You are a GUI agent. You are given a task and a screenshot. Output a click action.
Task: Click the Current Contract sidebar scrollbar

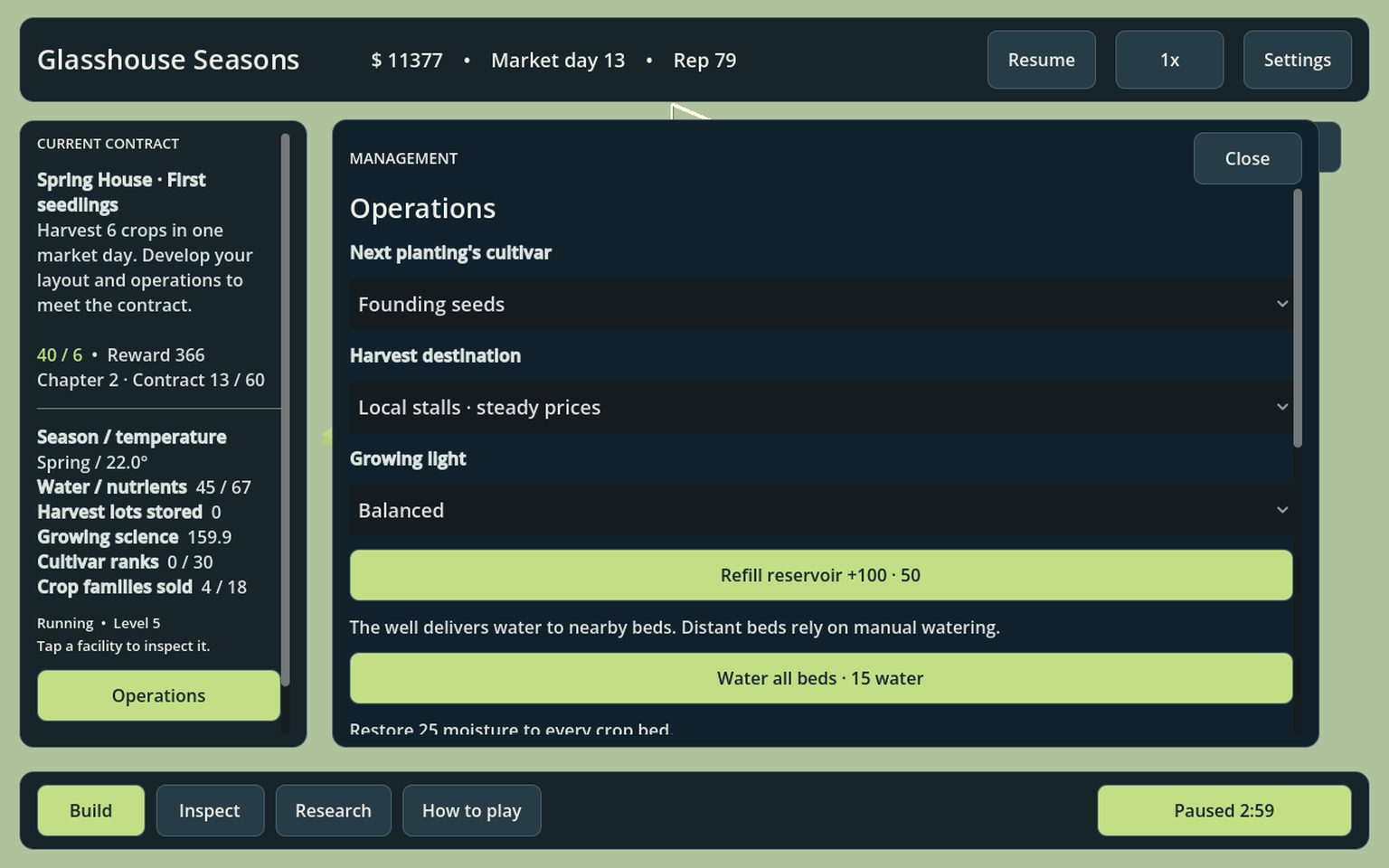285,410
